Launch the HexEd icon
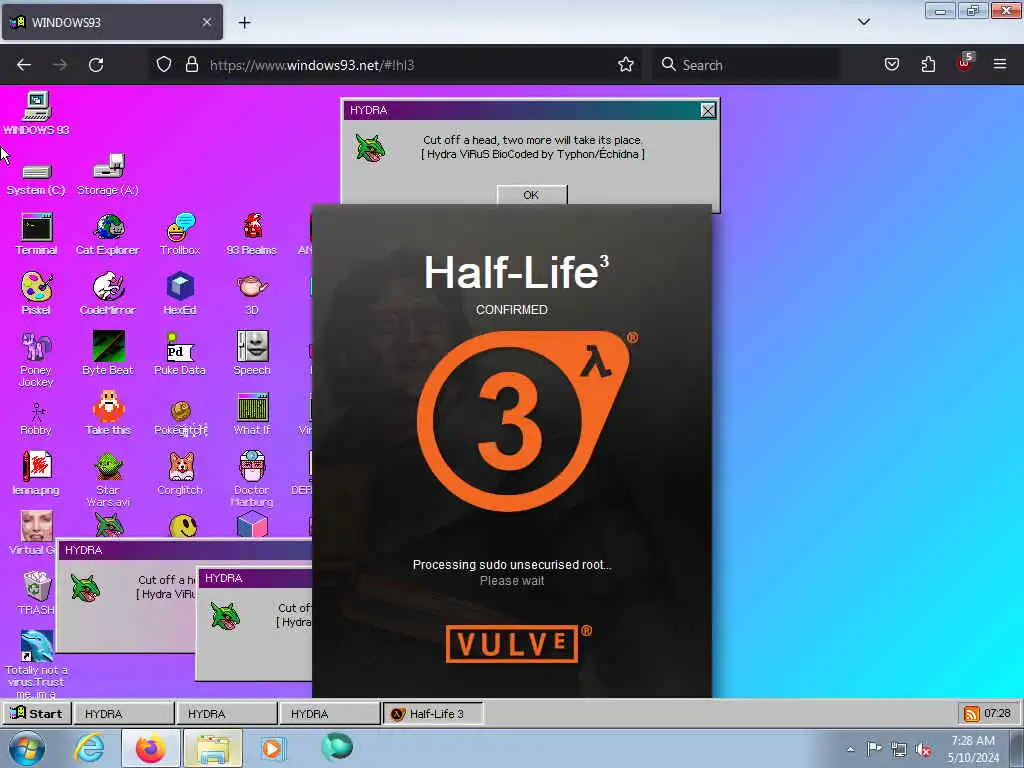 tap(180, 294)
